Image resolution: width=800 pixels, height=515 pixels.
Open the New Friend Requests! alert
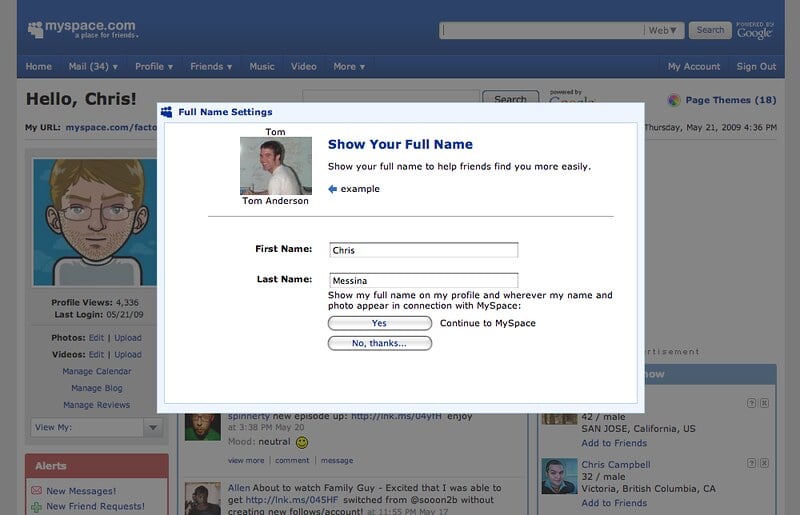click(95, 507)
